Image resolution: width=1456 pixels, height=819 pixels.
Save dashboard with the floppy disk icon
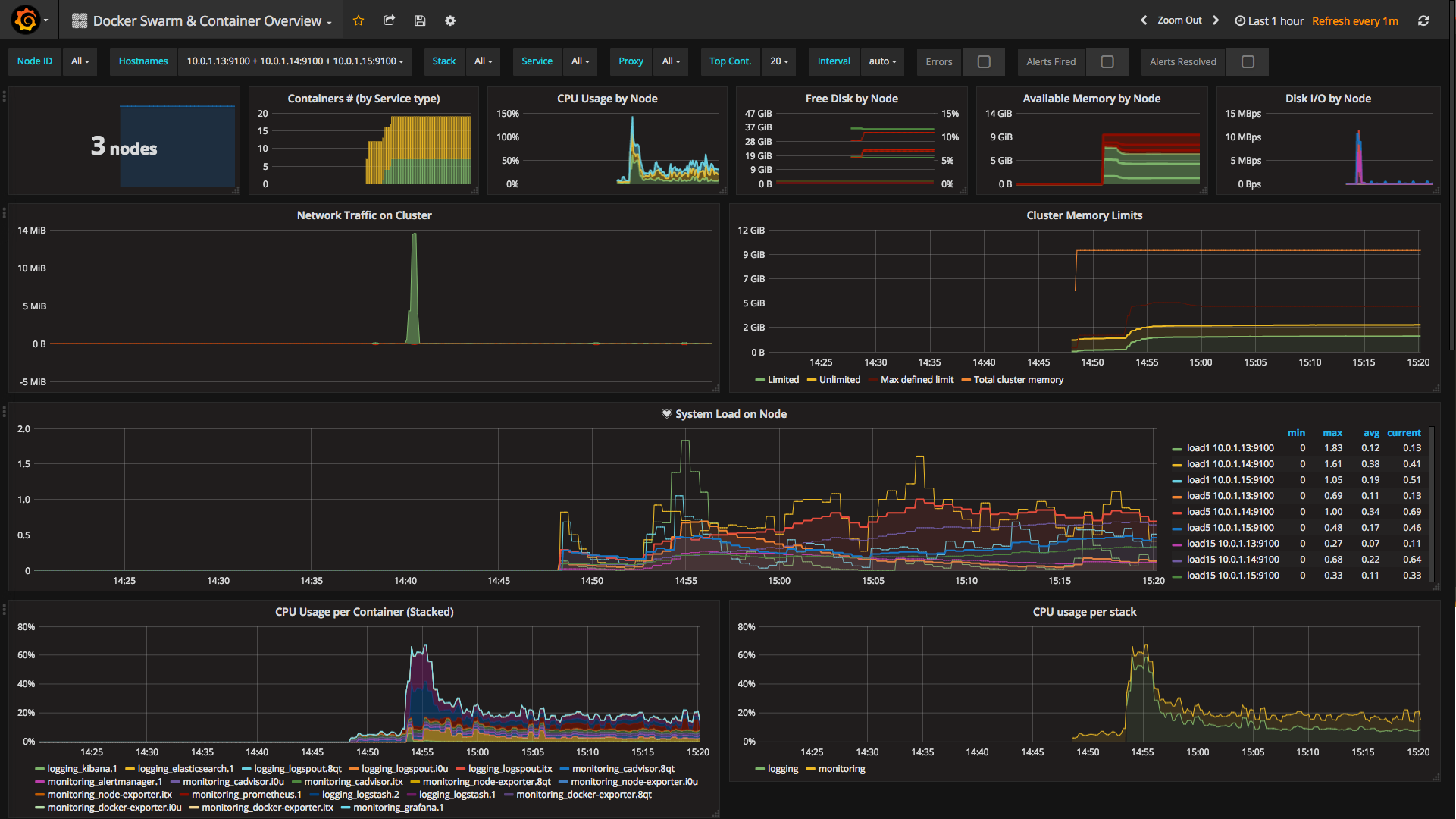(x=420, y=20)
